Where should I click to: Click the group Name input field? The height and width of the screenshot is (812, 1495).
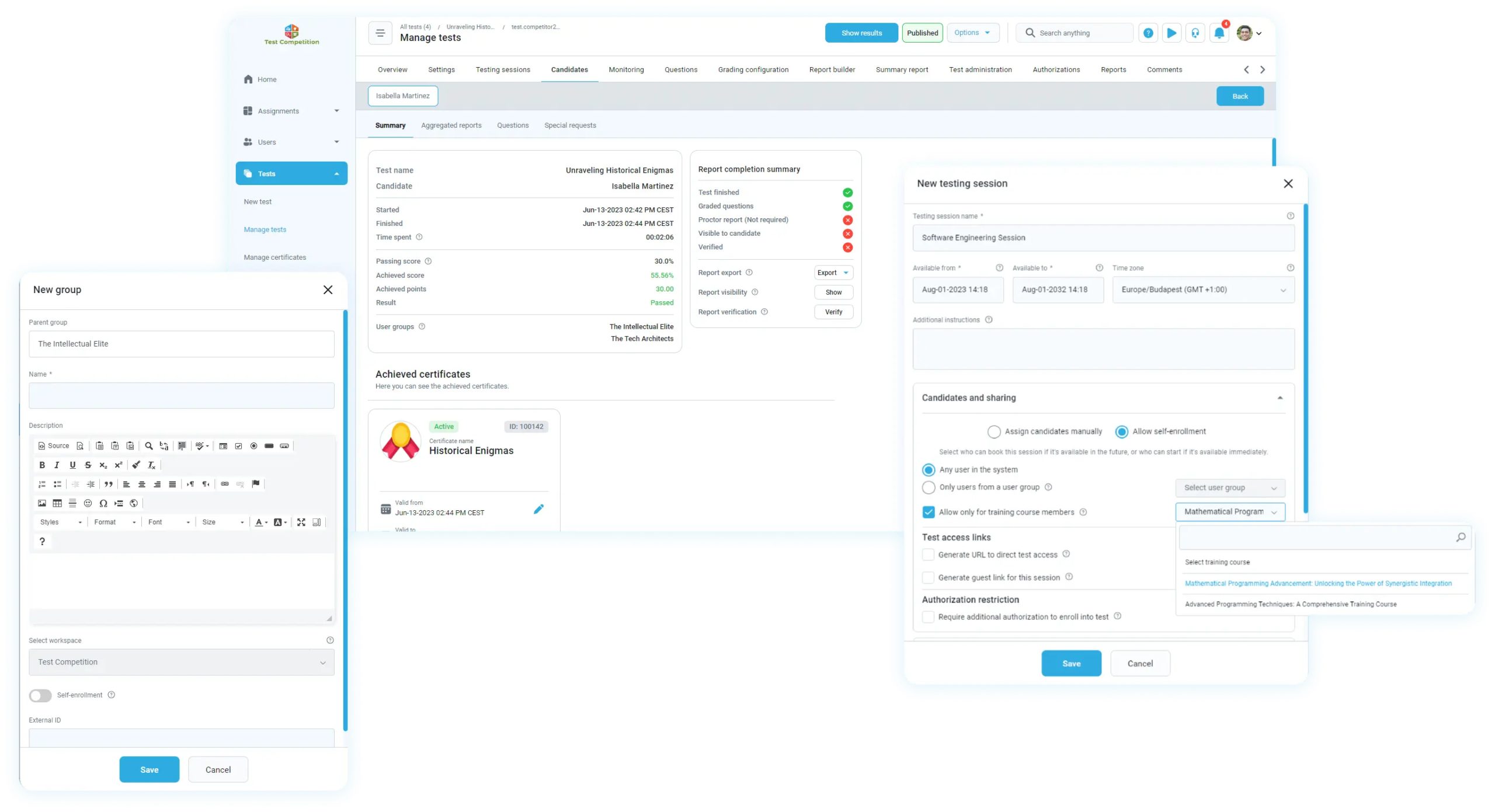pyautogui.click(x=182, y=396)
